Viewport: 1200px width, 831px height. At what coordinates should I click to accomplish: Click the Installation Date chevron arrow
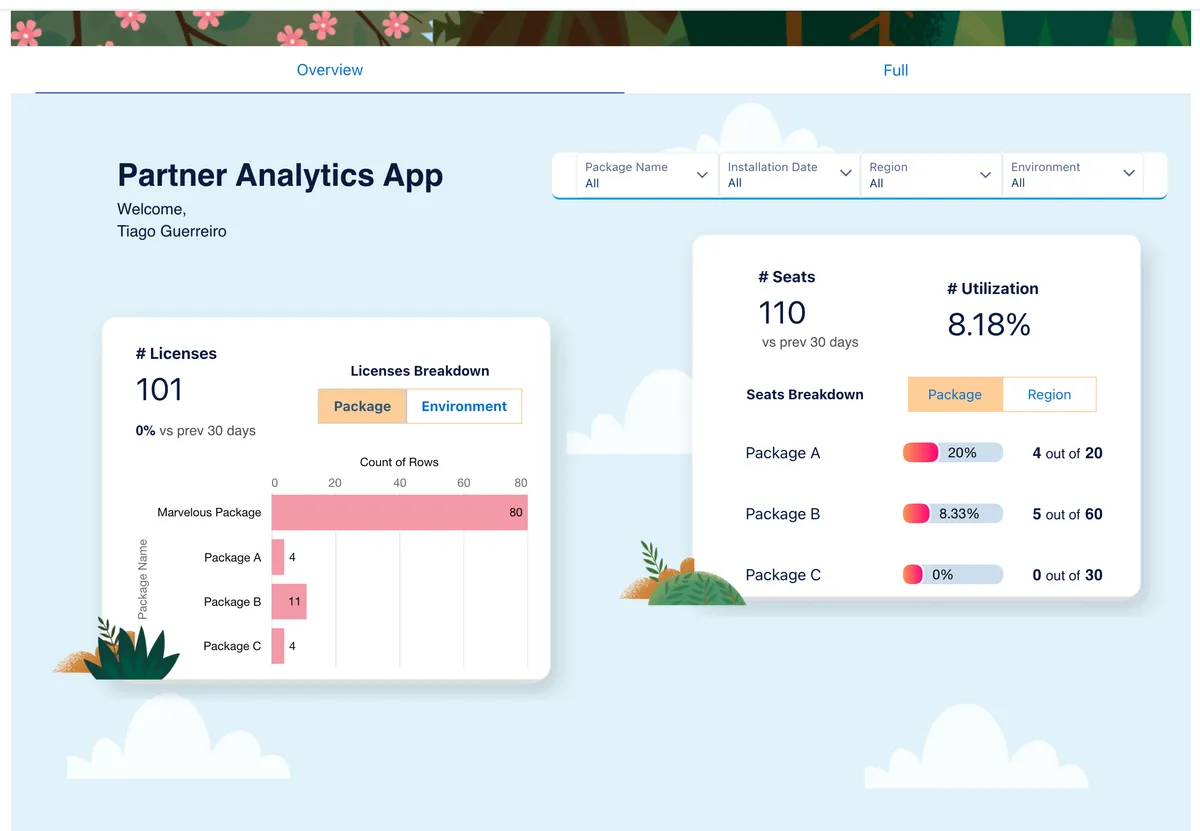[x=845, y=174]
